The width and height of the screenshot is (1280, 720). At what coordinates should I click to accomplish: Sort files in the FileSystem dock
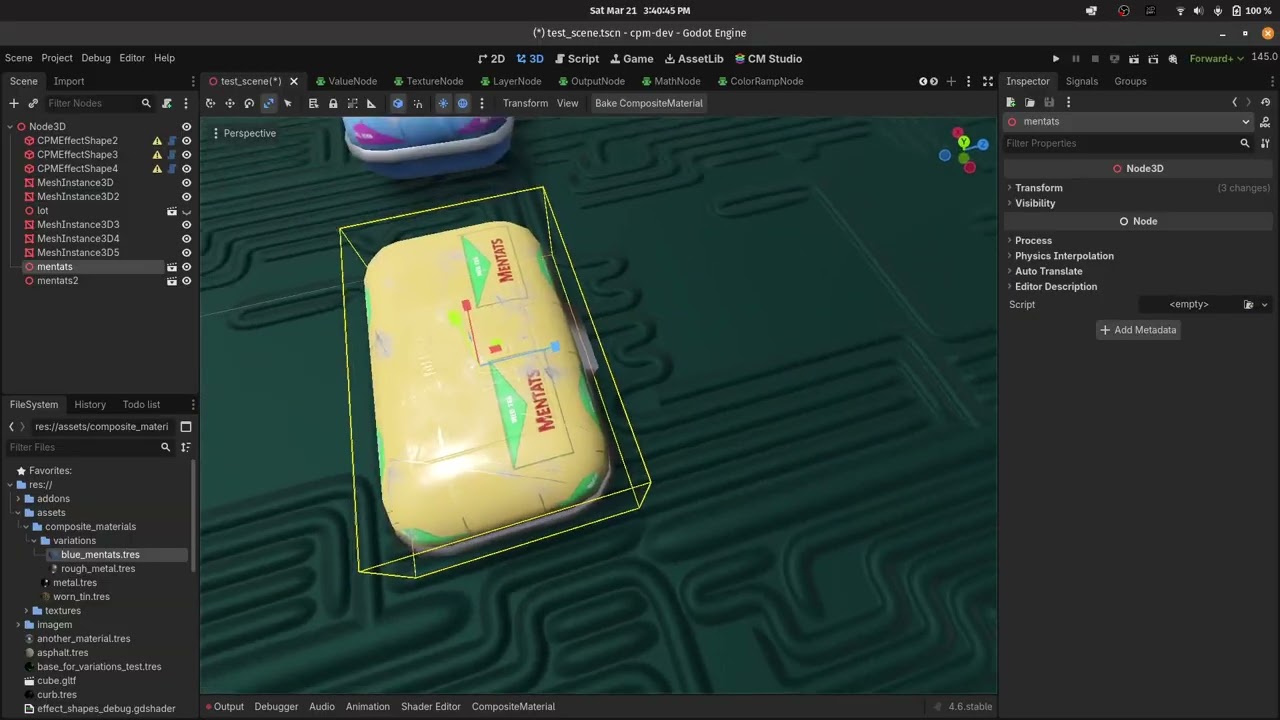[x=186, y=447]
